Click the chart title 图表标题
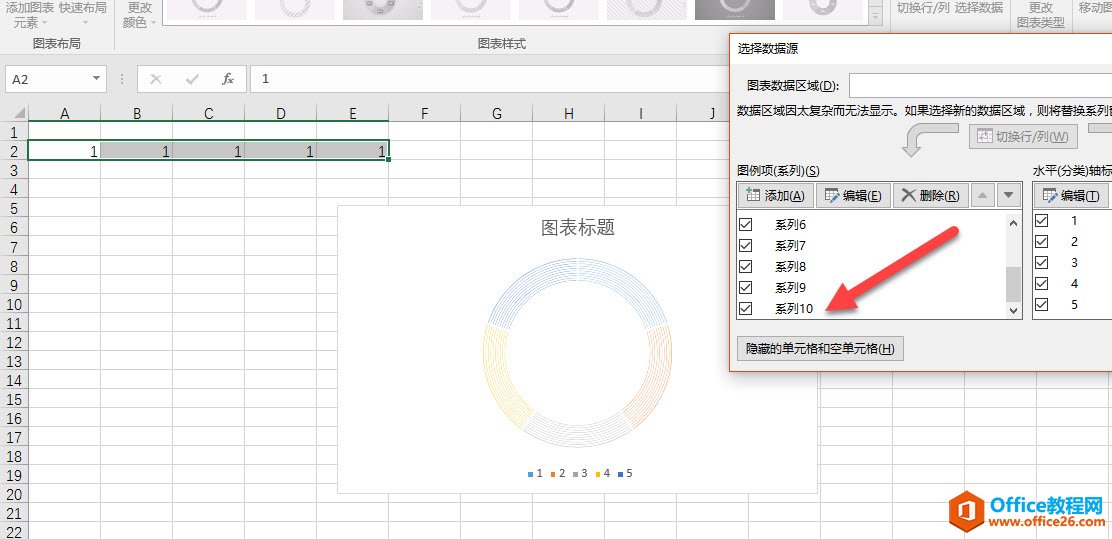This screenshot has width=1112, height=539. click(577, 228)
